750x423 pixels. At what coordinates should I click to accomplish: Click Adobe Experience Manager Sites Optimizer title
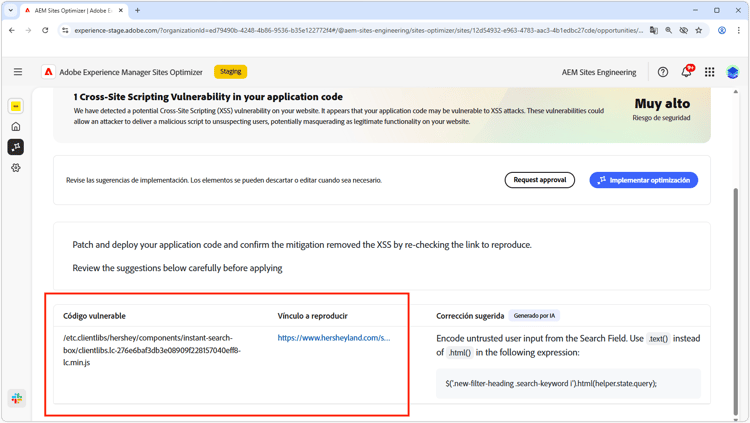tap(131, 72)
